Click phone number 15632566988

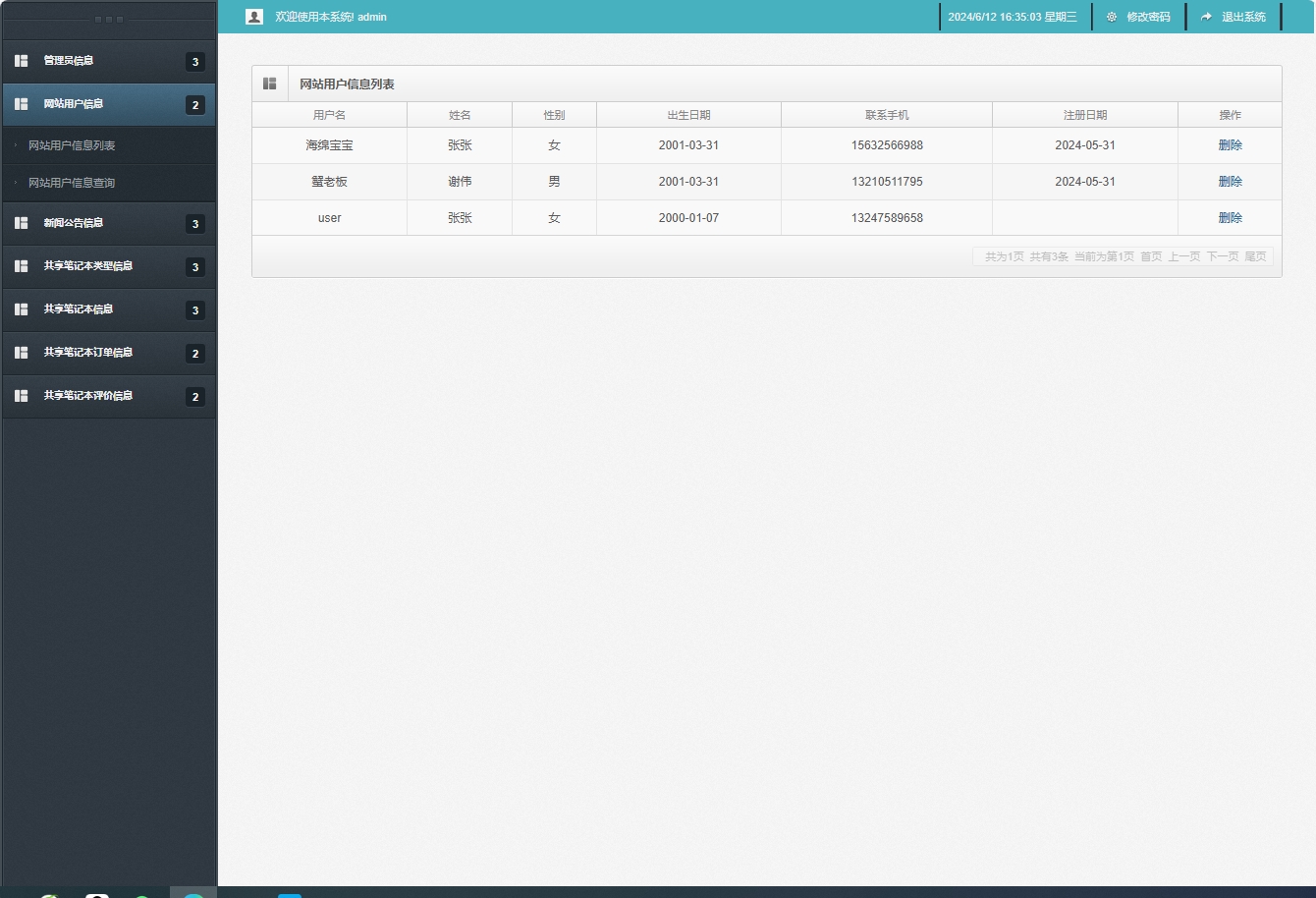(887, 145)
